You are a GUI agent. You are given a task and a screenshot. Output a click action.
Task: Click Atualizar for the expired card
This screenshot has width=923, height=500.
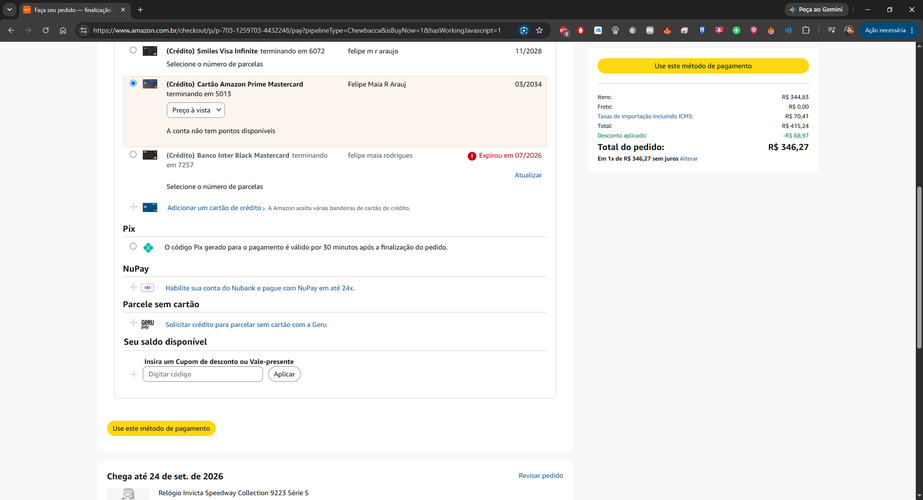pos(528,175)
